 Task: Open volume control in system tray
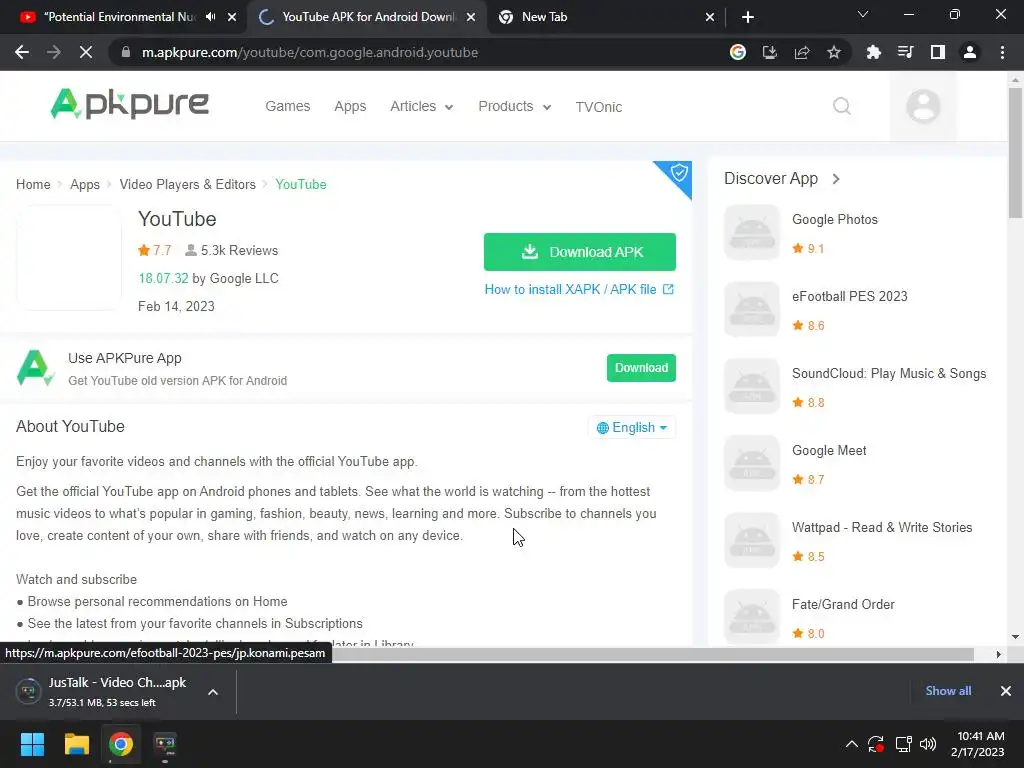point(928,744)
